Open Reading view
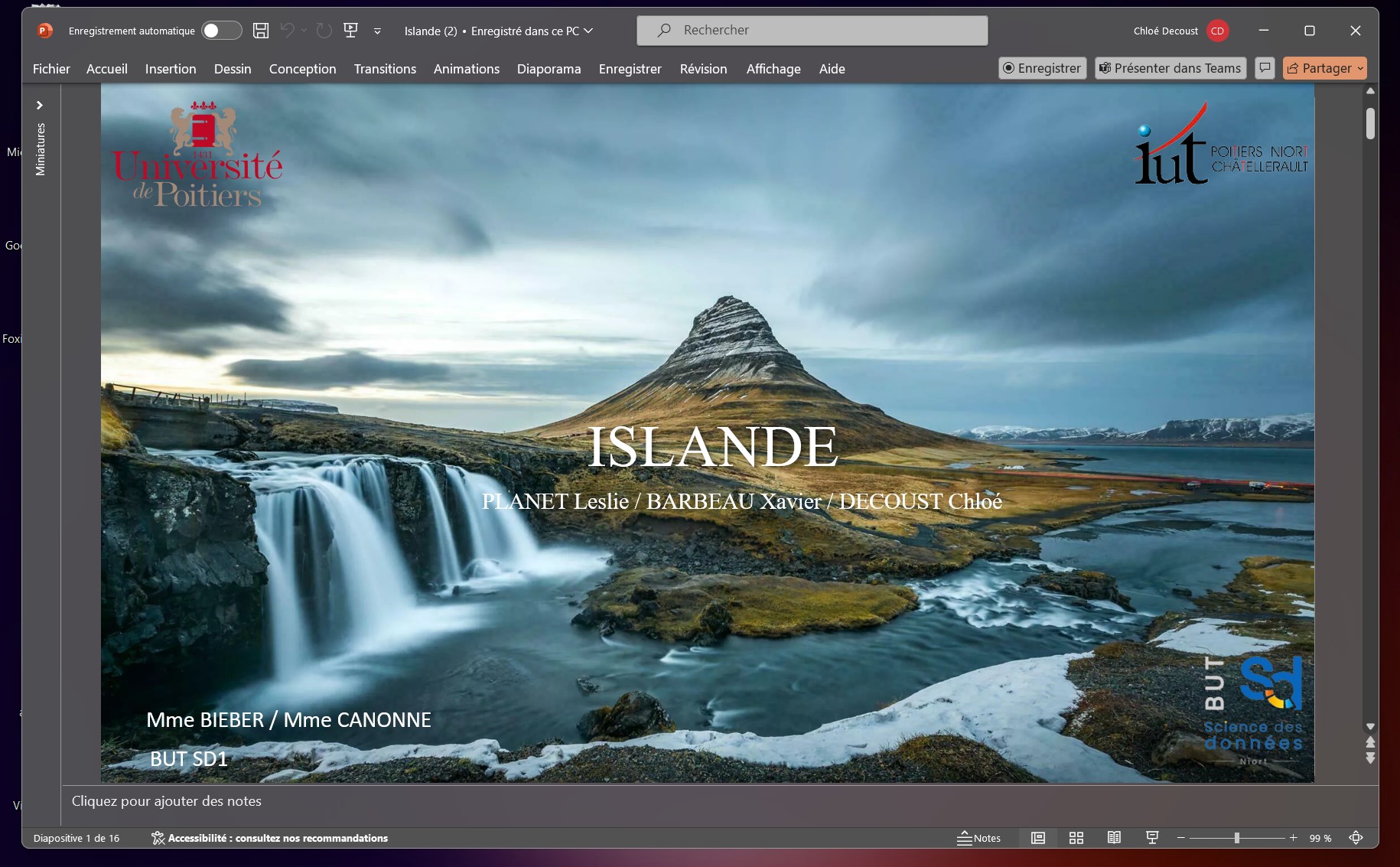Viewport: 1400px width, 867px height. [1114, 838]
